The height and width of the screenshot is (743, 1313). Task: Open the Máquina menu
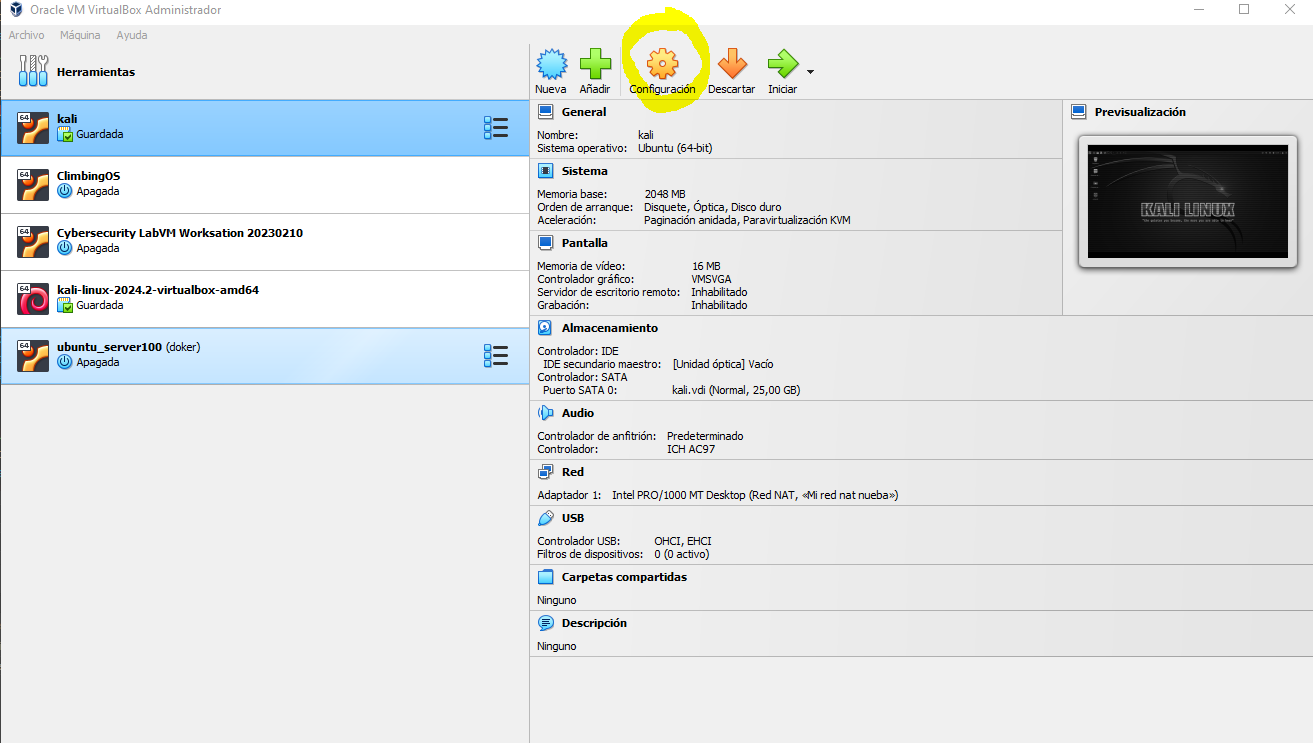point(80,35)
